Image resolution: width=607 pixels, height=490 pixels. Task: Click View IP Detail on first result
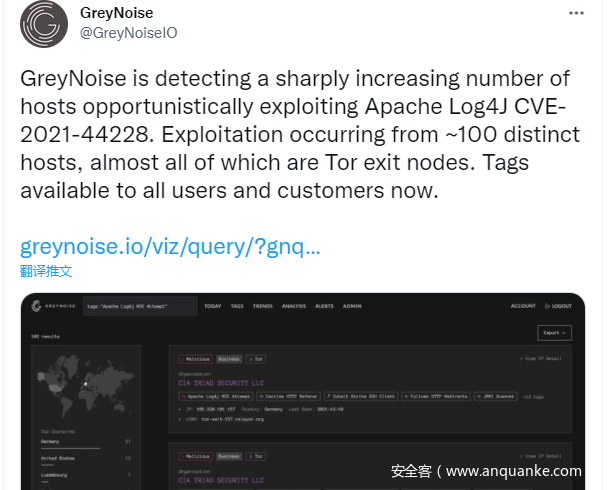(x=541, y=358)
